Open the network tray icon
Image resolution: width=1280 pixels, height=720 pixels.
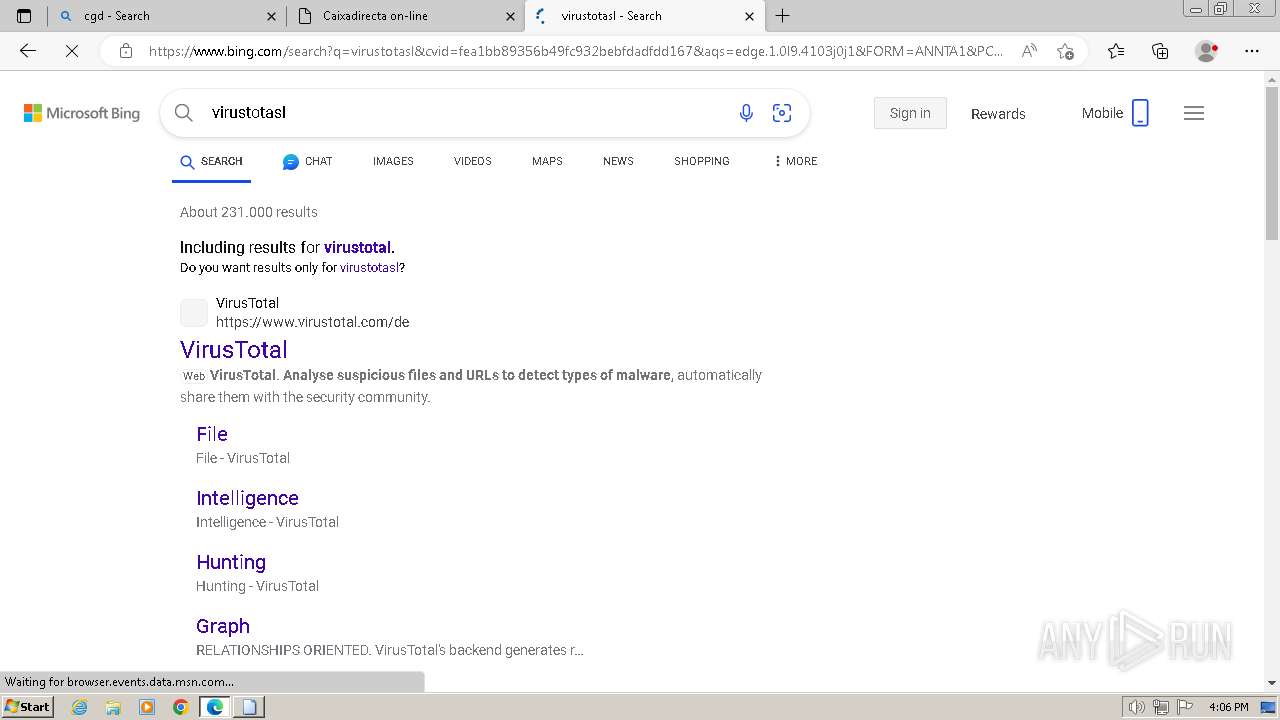coord(1161,707)
